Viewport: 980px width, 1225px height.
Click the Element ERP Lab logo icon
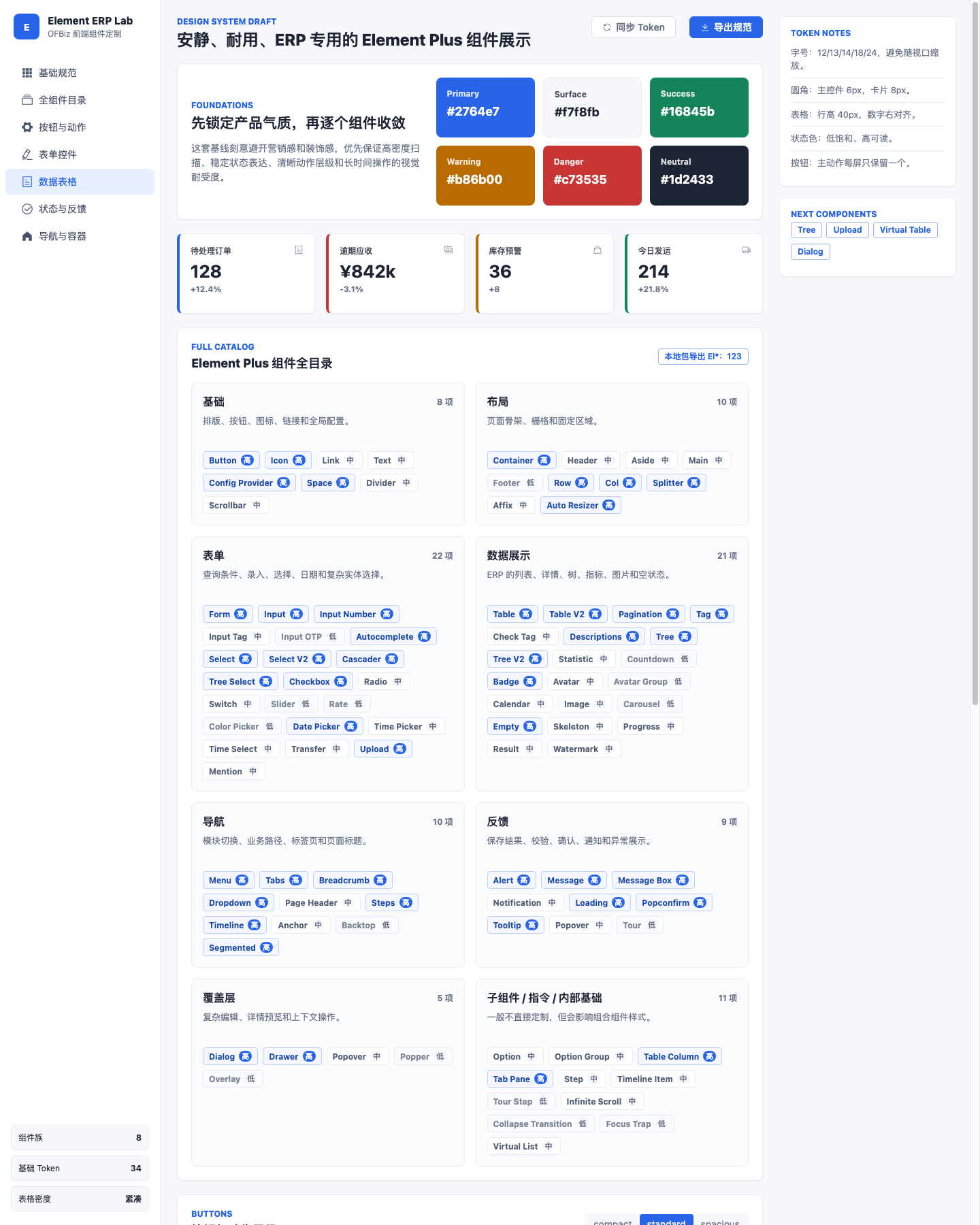pos(27,27)
